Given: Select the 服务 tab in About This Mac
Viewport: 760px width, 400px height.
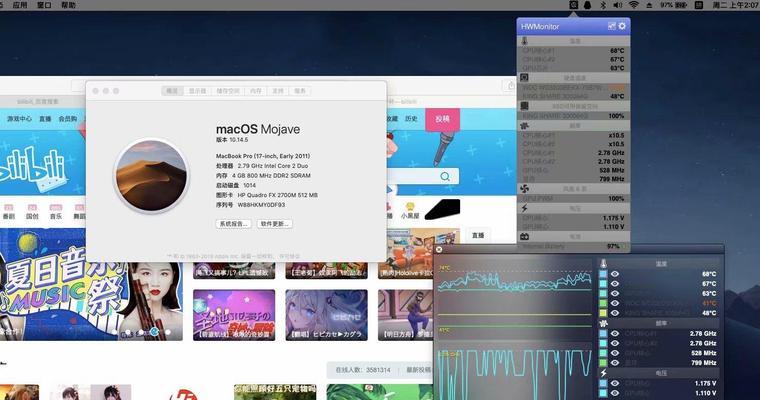Looking at the screenshot, I should pyautogui.click(x=300, y=91).
